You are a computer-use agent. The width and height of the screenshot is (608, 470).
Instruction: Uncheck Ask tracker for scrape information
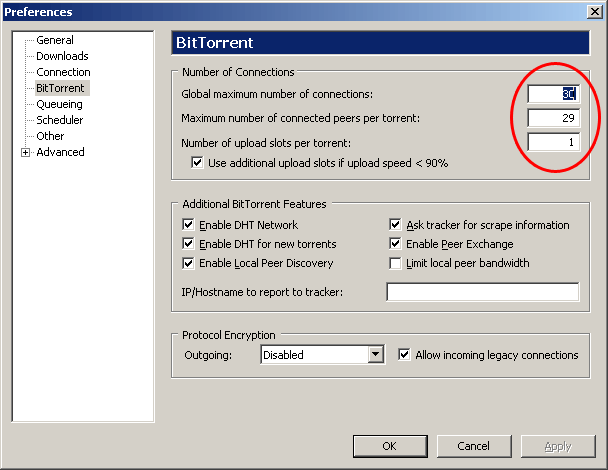(x=395, y=225)
